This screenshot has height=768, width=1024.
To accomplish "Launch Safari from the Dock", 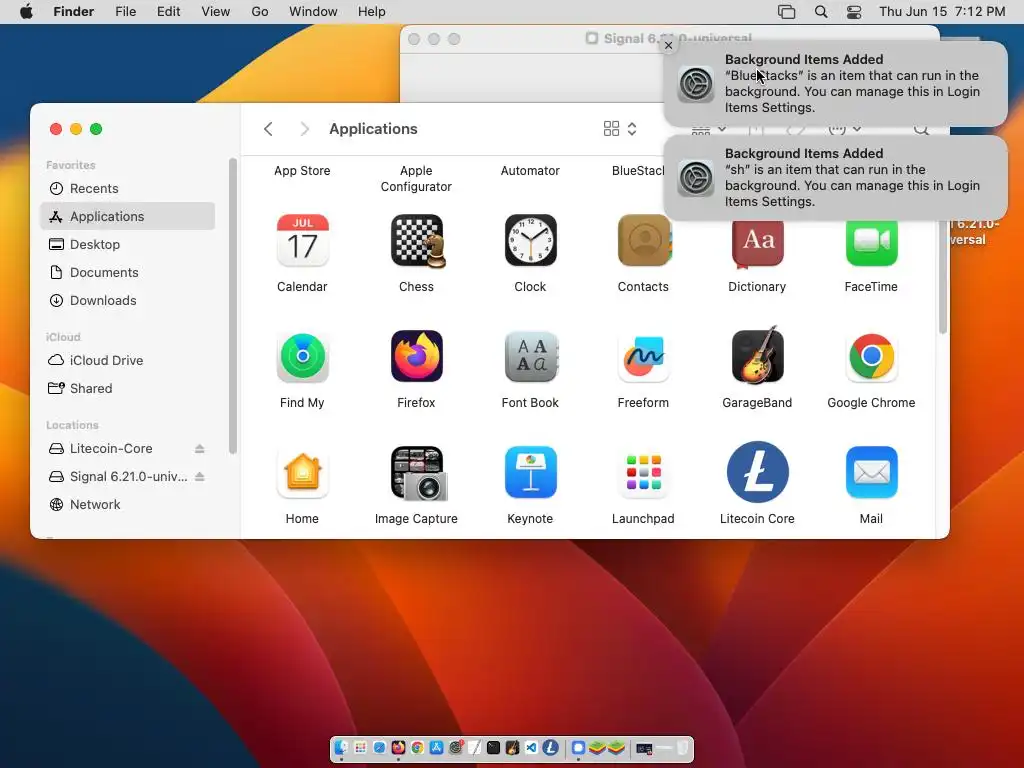I will point(379,748).
